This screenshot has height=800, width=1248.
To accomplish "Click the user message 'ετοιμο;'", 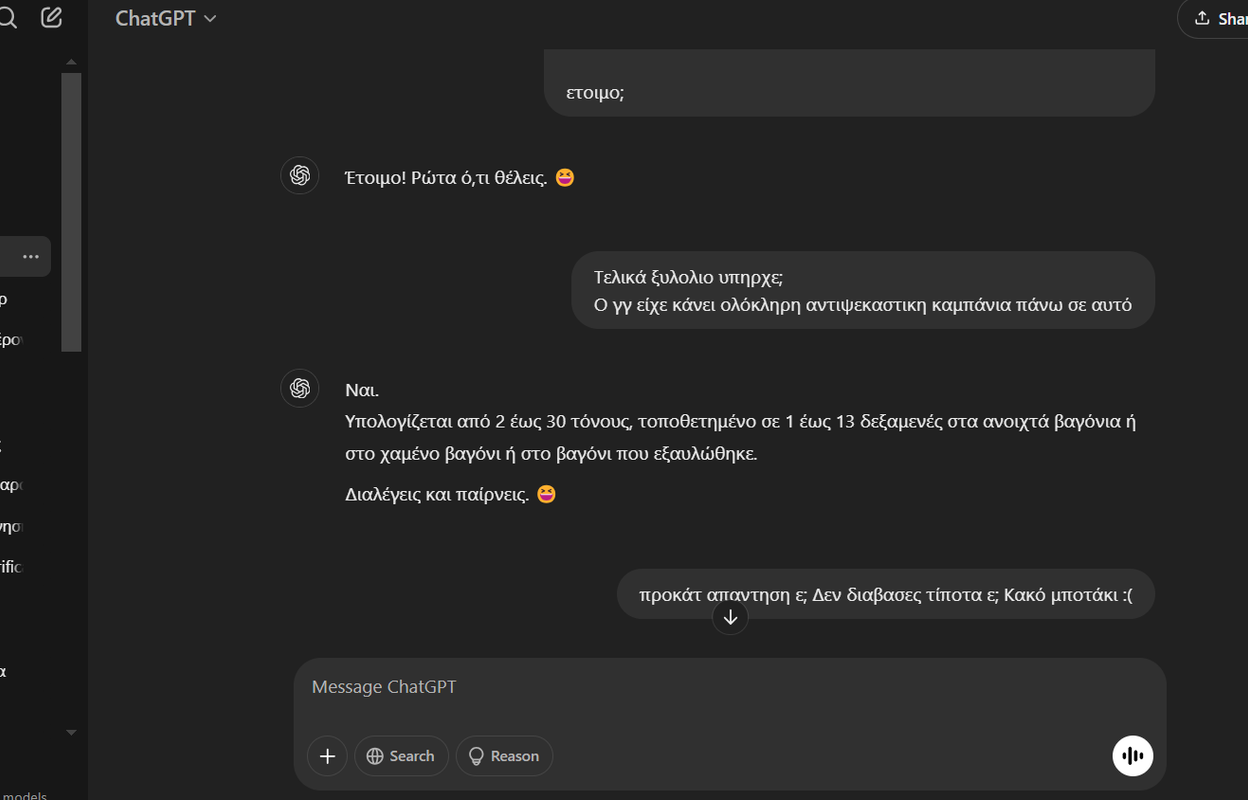I will point(596,93).
